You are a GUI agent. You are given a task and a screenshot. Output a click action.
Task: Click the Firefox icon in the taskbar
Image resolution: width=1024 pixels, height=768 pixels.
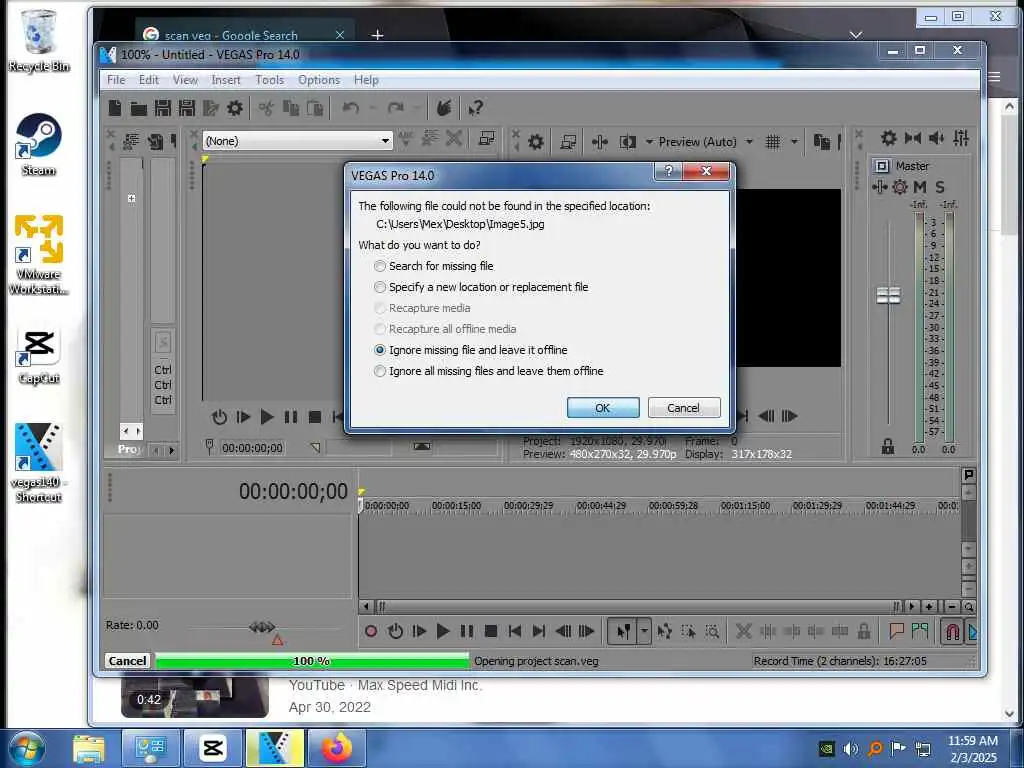(337, 748)
